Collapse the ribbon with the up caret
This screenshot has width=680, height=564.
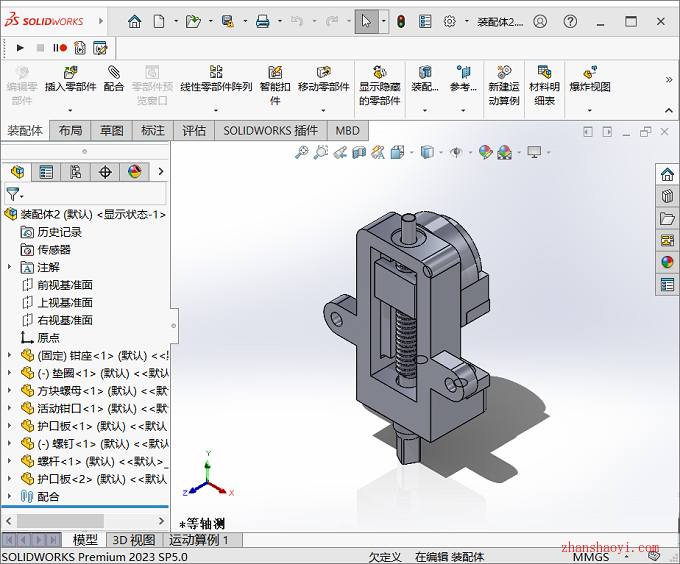coord(669,111)
